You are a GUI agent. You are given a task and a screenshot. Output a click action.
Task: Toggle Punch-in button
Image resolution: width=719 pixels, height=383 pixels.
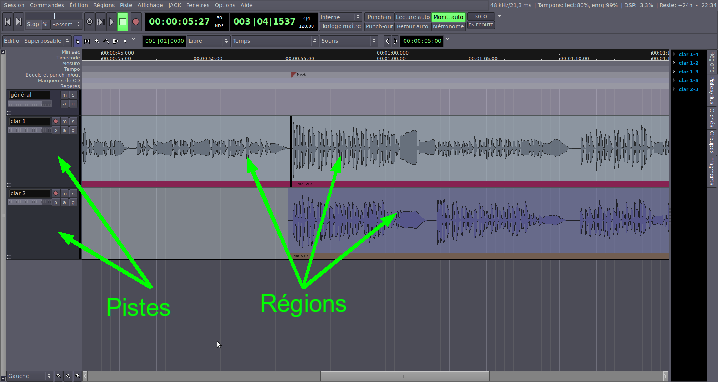tap(379, 17)
